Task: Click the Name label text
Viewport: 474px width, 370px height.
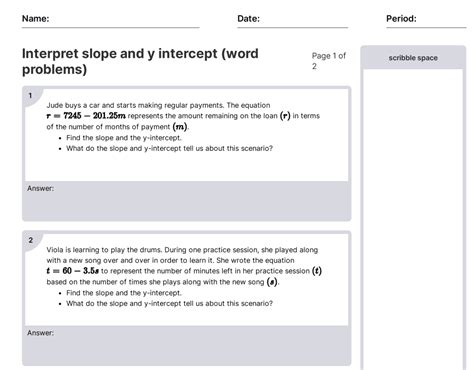Action: point(35,19)
